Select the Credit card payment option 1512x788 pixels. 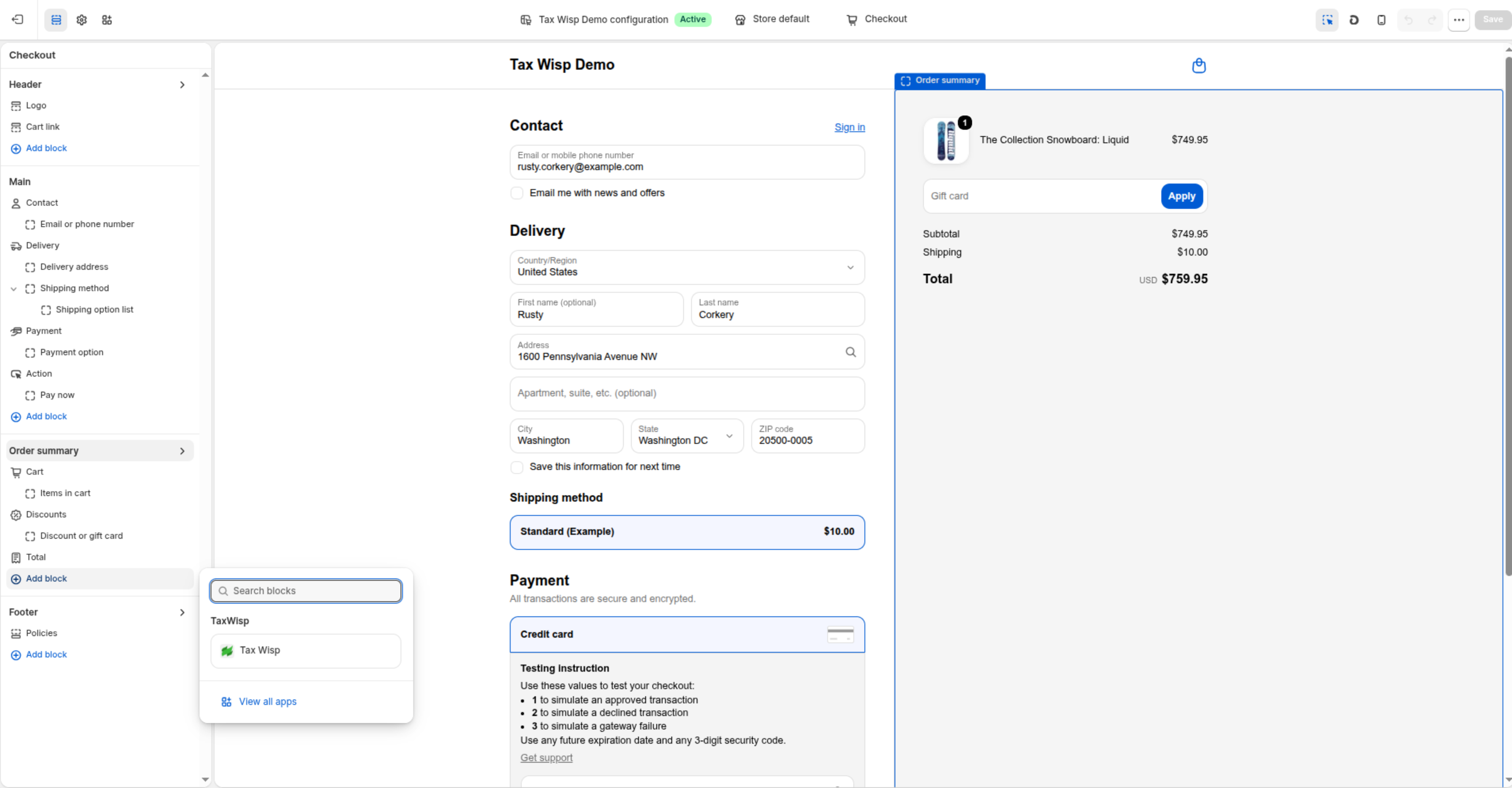[x=687, y=634]
